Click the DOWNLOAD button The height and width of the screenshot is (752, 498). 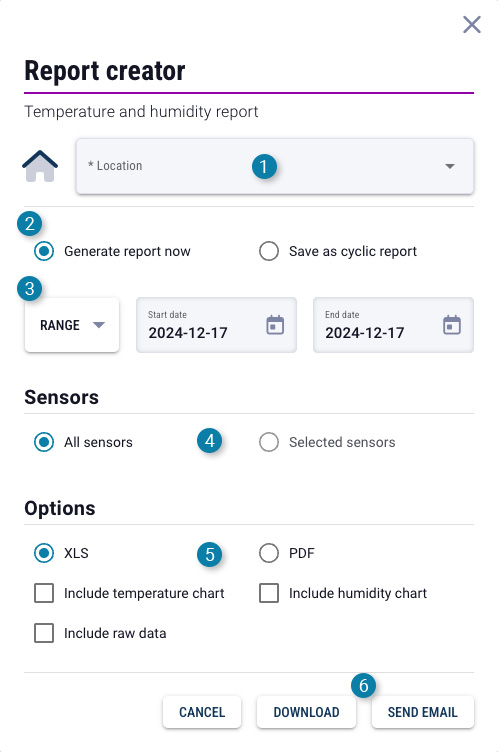tap(306, 712)
